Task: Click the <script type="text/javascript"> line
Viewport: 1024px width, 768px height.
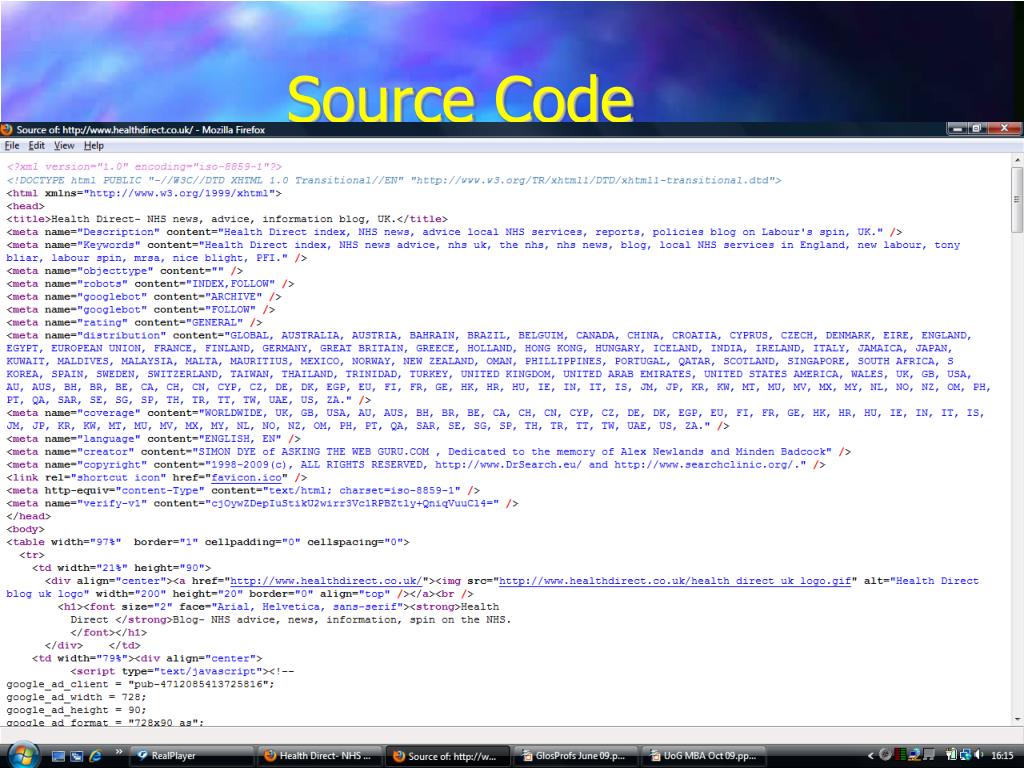Action: (x=182, y=671)
